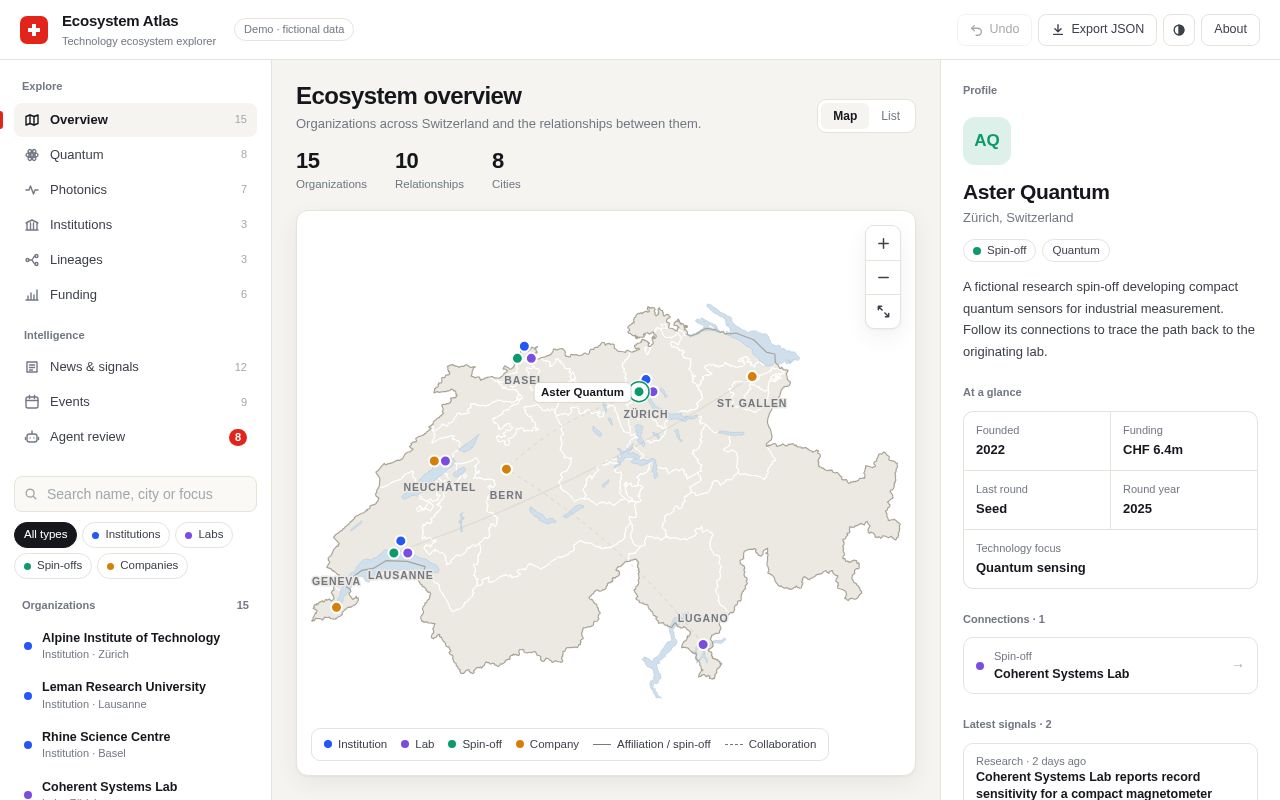Viewport: 1280px width, 800px height.
Task: Switch to the List view
Action: (890, 116)
